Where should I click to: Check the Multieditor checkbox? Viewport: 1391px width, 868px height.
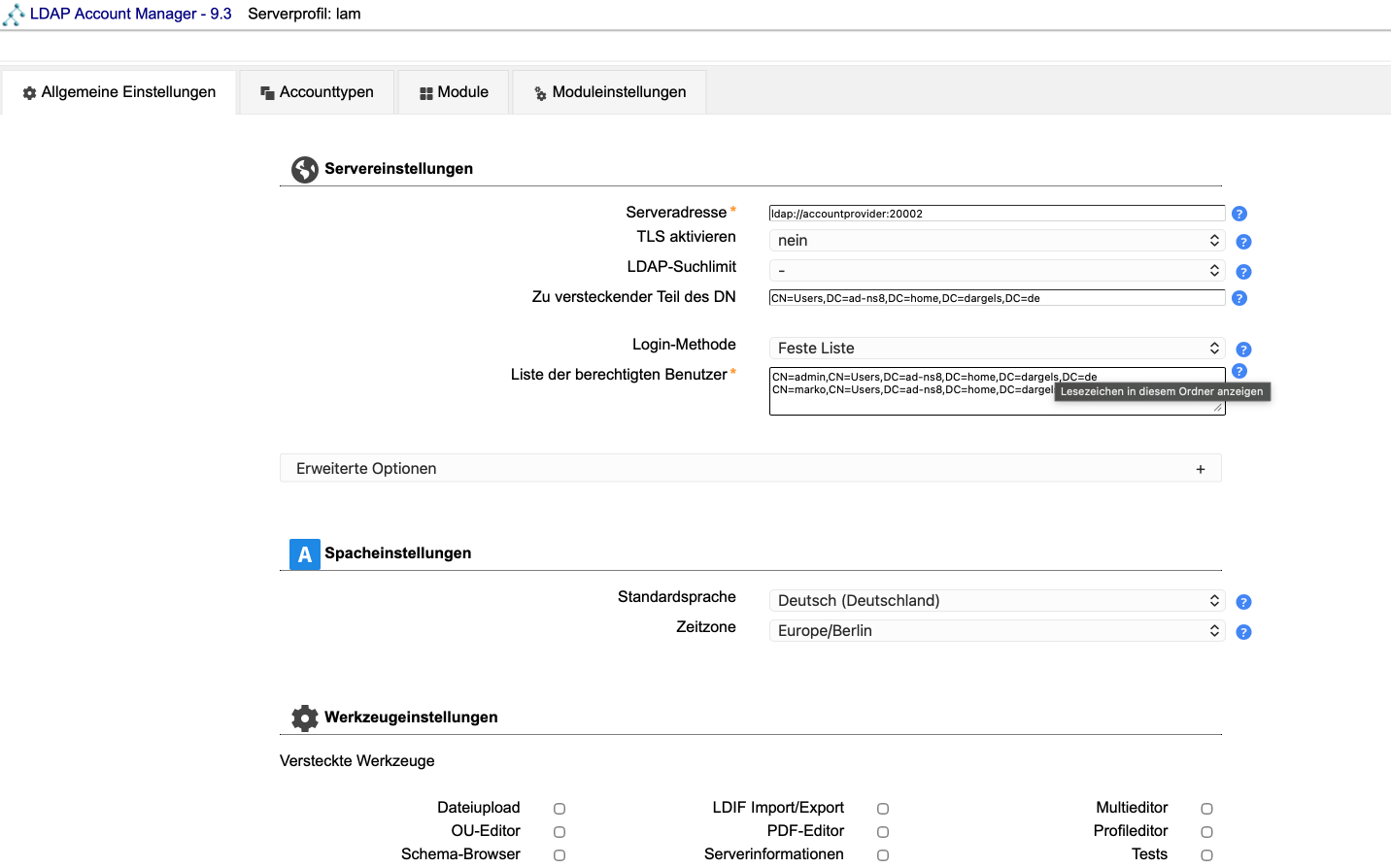1206,809
